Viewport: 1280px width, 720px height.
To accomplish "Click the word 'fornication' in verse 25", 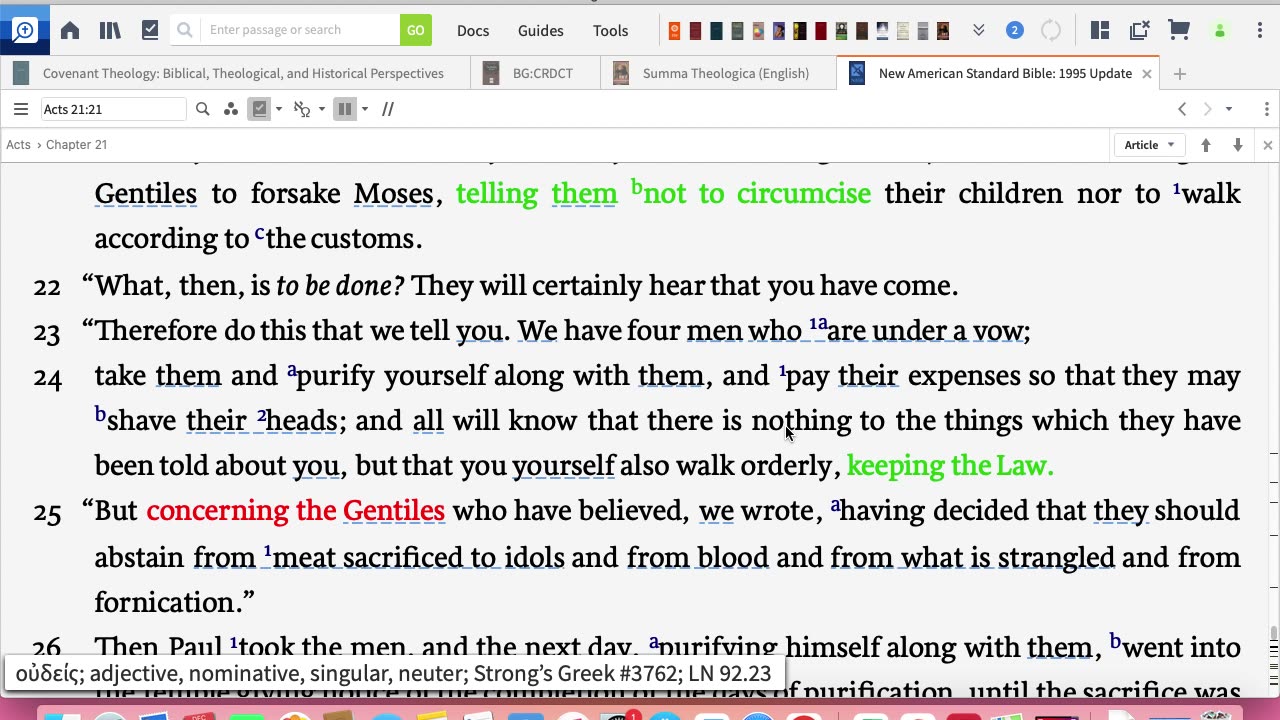I will [x=167, y=602].
